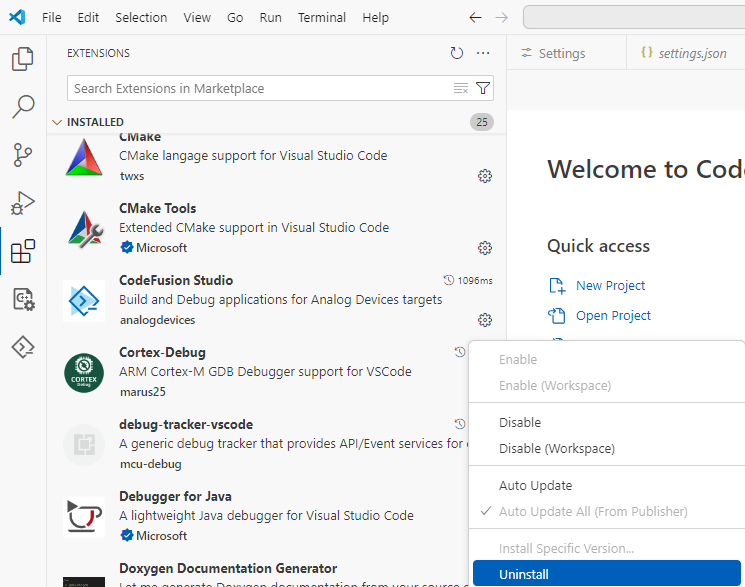Click the mcu-debug publisher name
745x587 pixels.
tap(151, 464)
